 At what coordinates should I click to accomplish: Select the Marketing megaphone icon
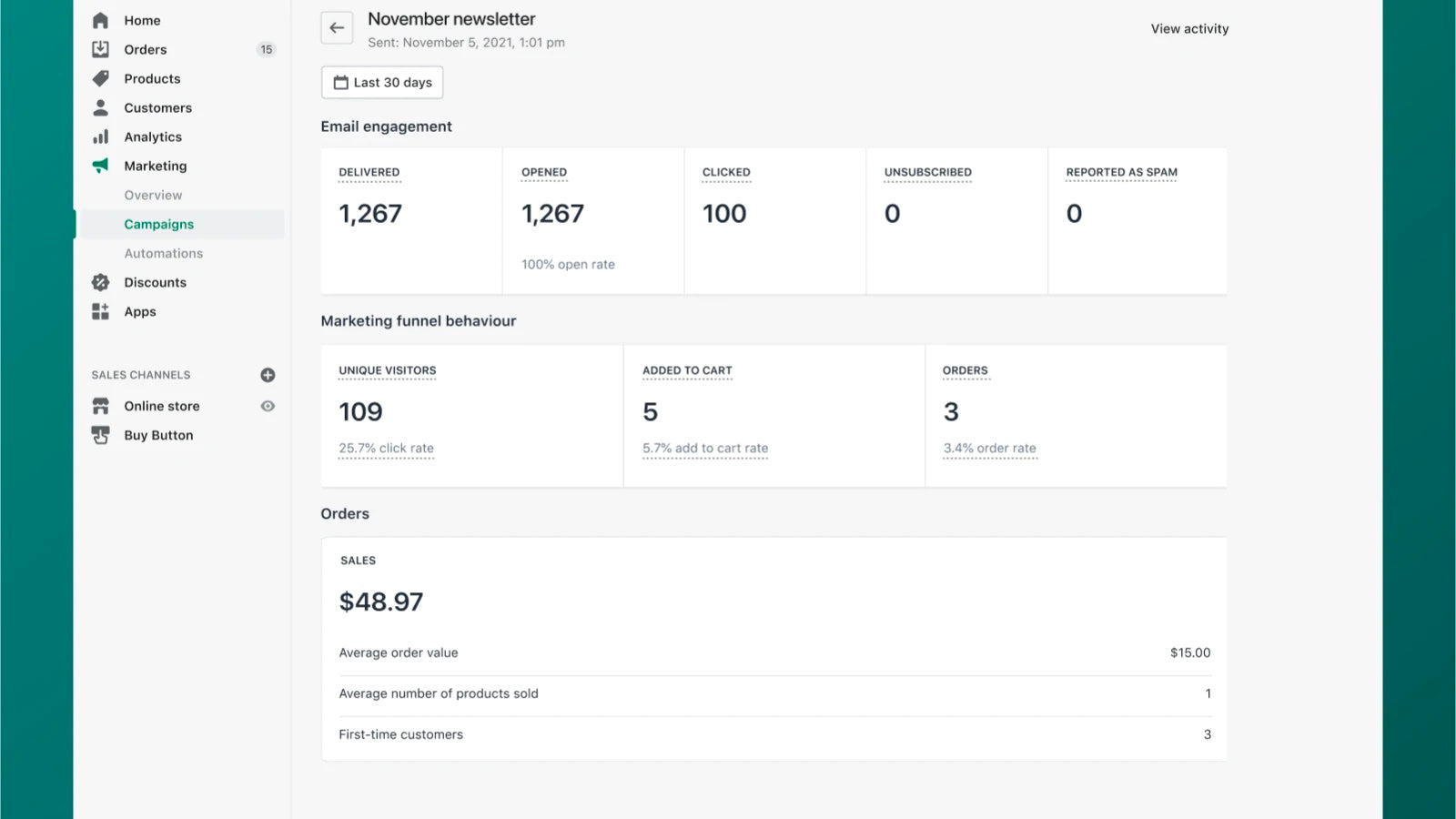[x=100, y=166]
